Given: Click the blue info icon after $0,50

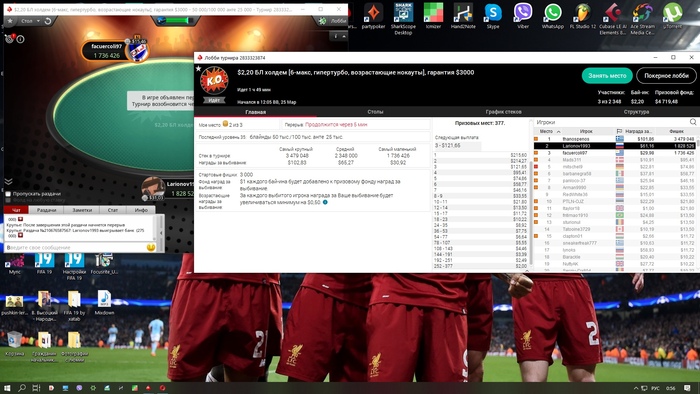Looking at the screenshot, I should (325, 203).
